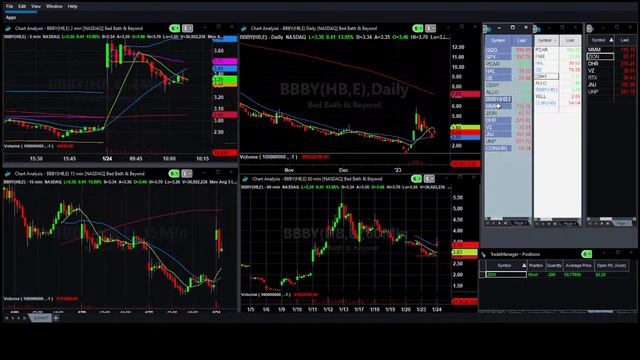Select the page tab in dark watchlist

[622, 223]
